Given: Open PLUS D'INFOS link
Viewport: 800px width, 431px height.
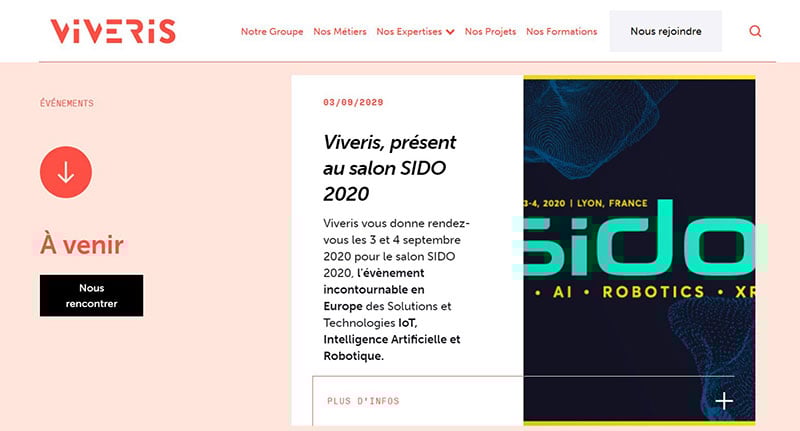Looking at the screenshot, I should click(363, 401).
